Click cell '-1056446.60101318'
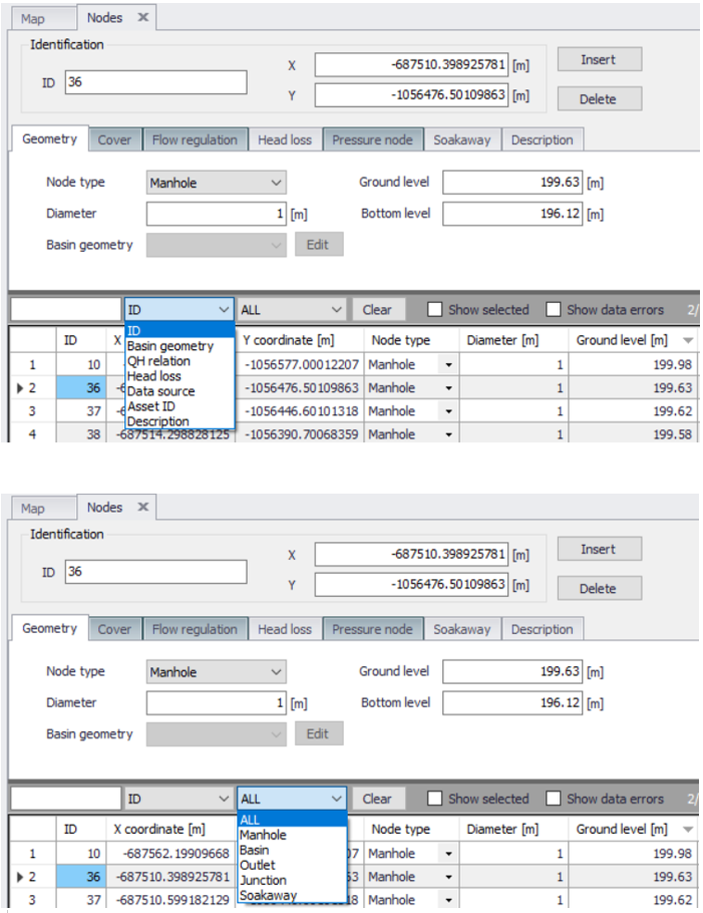This screenshot has height=913, width=703. pos(299,411)
